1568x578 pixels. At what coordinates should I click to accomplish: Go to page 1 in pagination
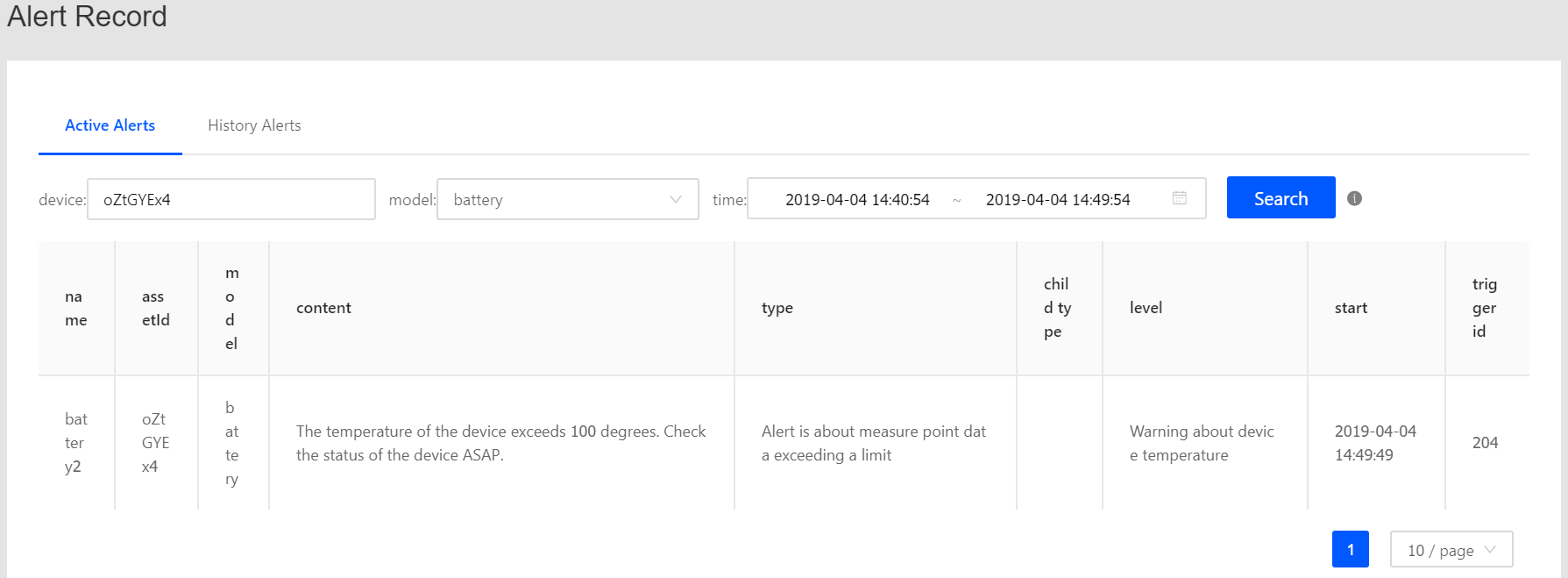coord(1350,550)
